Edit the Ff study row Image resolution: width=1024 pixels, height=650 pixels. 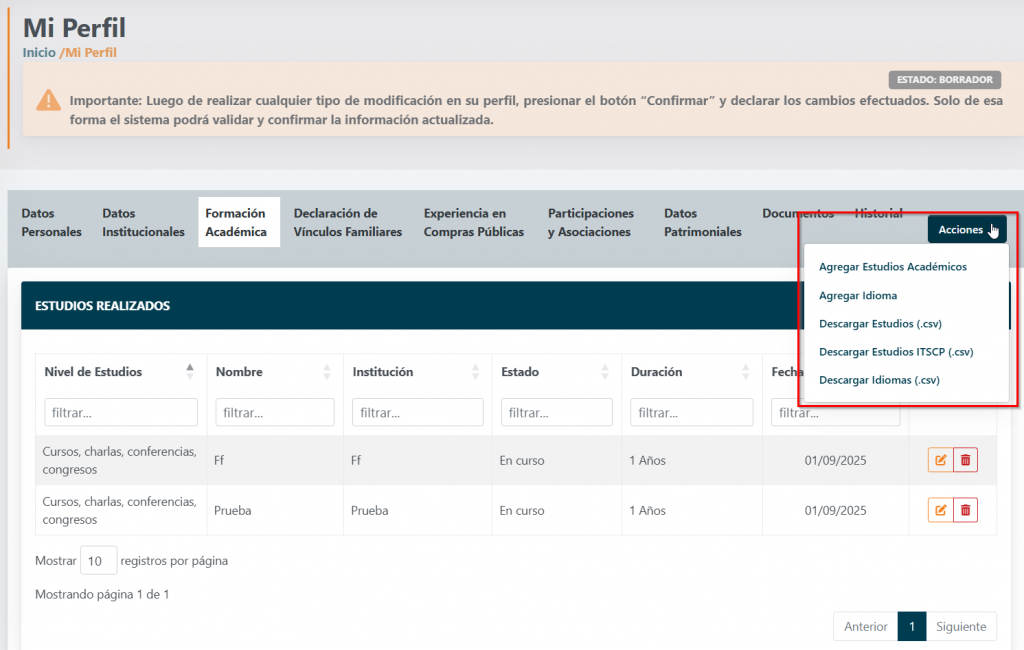[x=940, y=460]
